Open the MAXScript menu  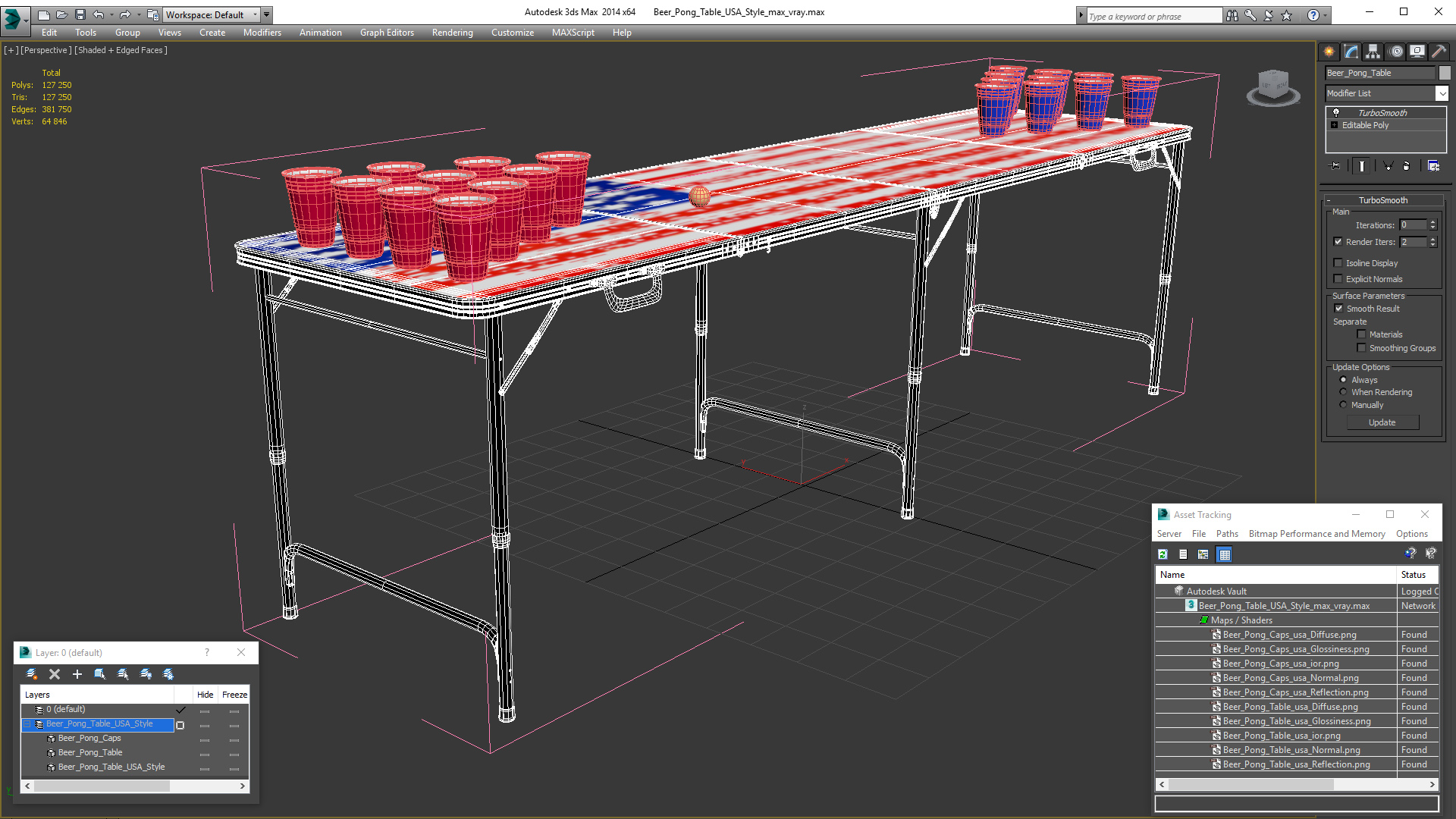pos(573,33)
